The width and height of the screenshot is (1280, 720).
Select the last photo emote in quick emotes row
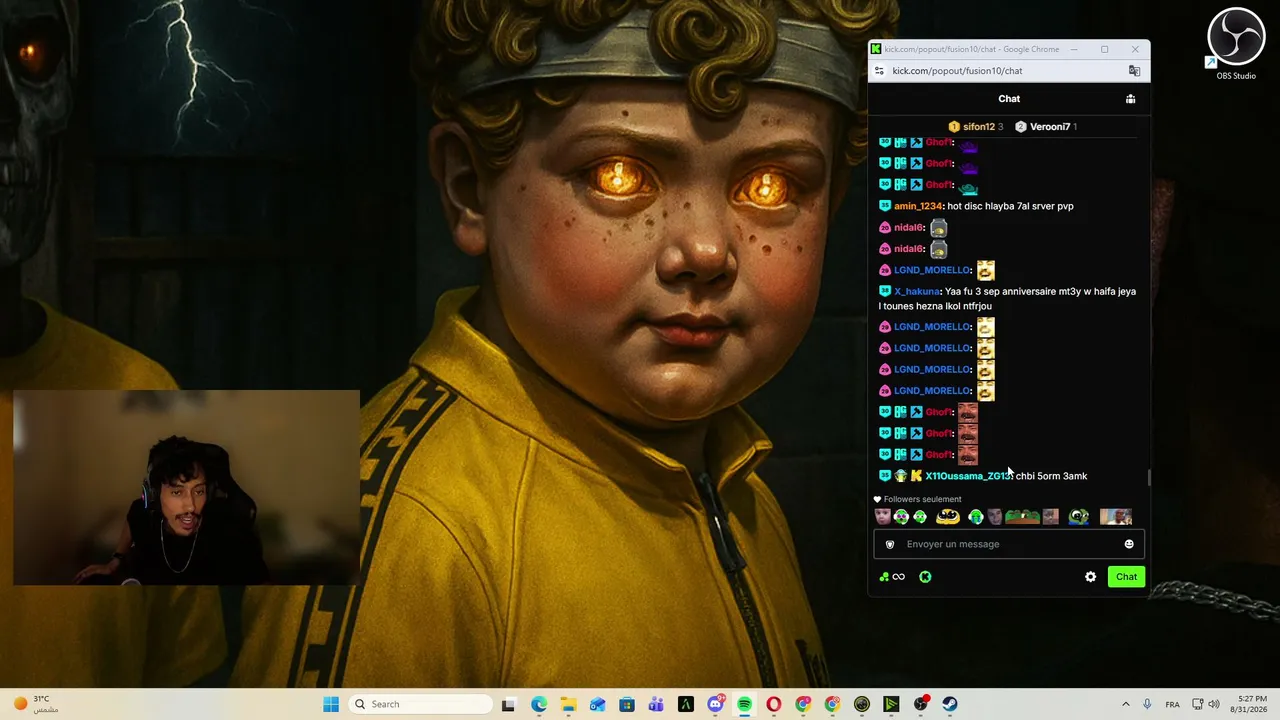(x=1116, y=517)
